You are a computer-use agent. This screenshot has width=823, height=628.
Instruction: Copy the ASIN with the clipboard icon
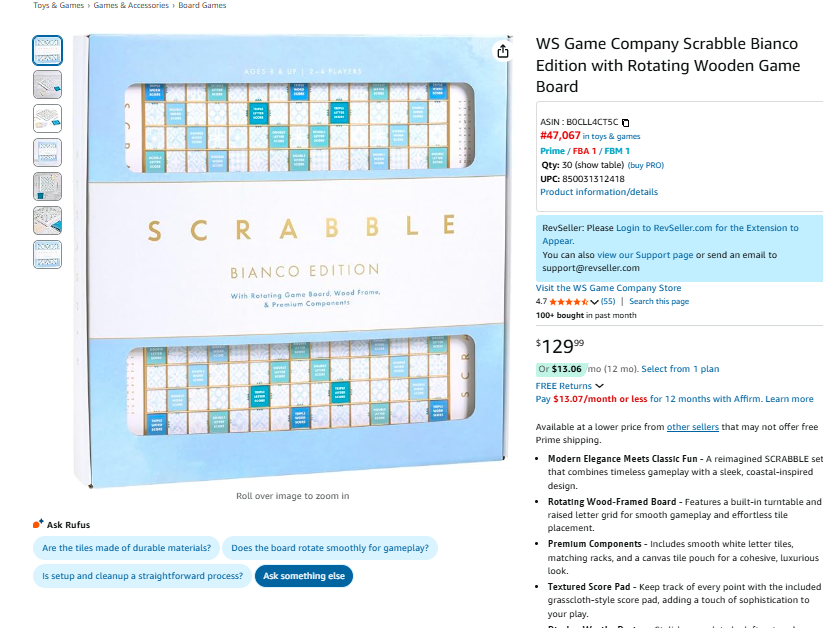(626, 122)
